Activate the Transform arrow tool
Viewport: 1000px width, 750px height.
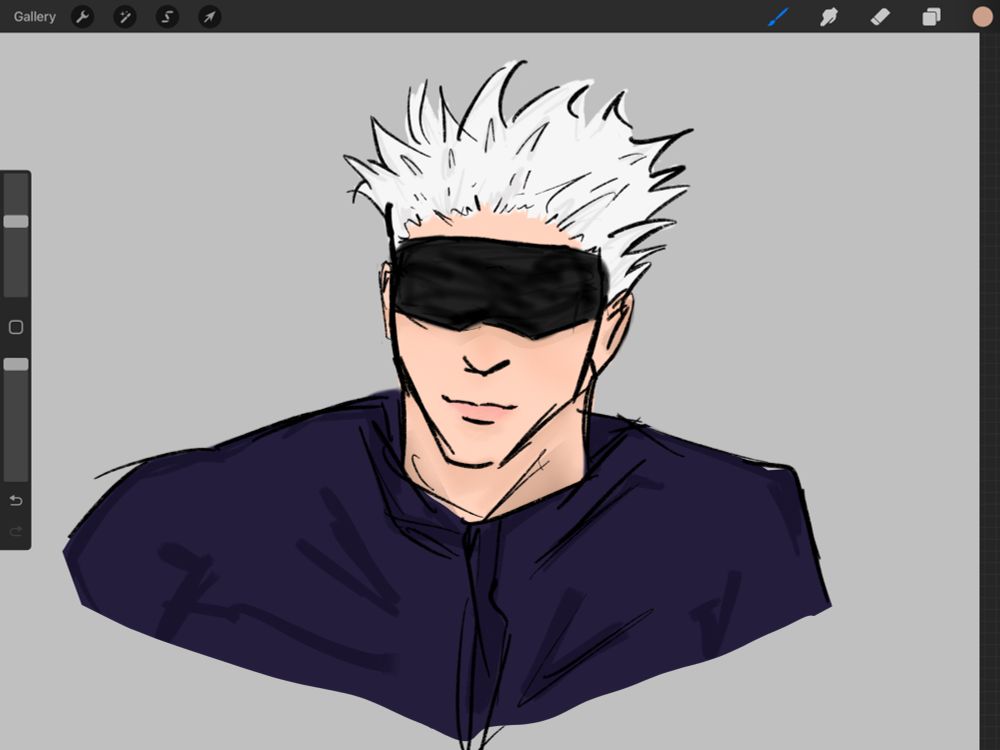[x=210, y=17]
